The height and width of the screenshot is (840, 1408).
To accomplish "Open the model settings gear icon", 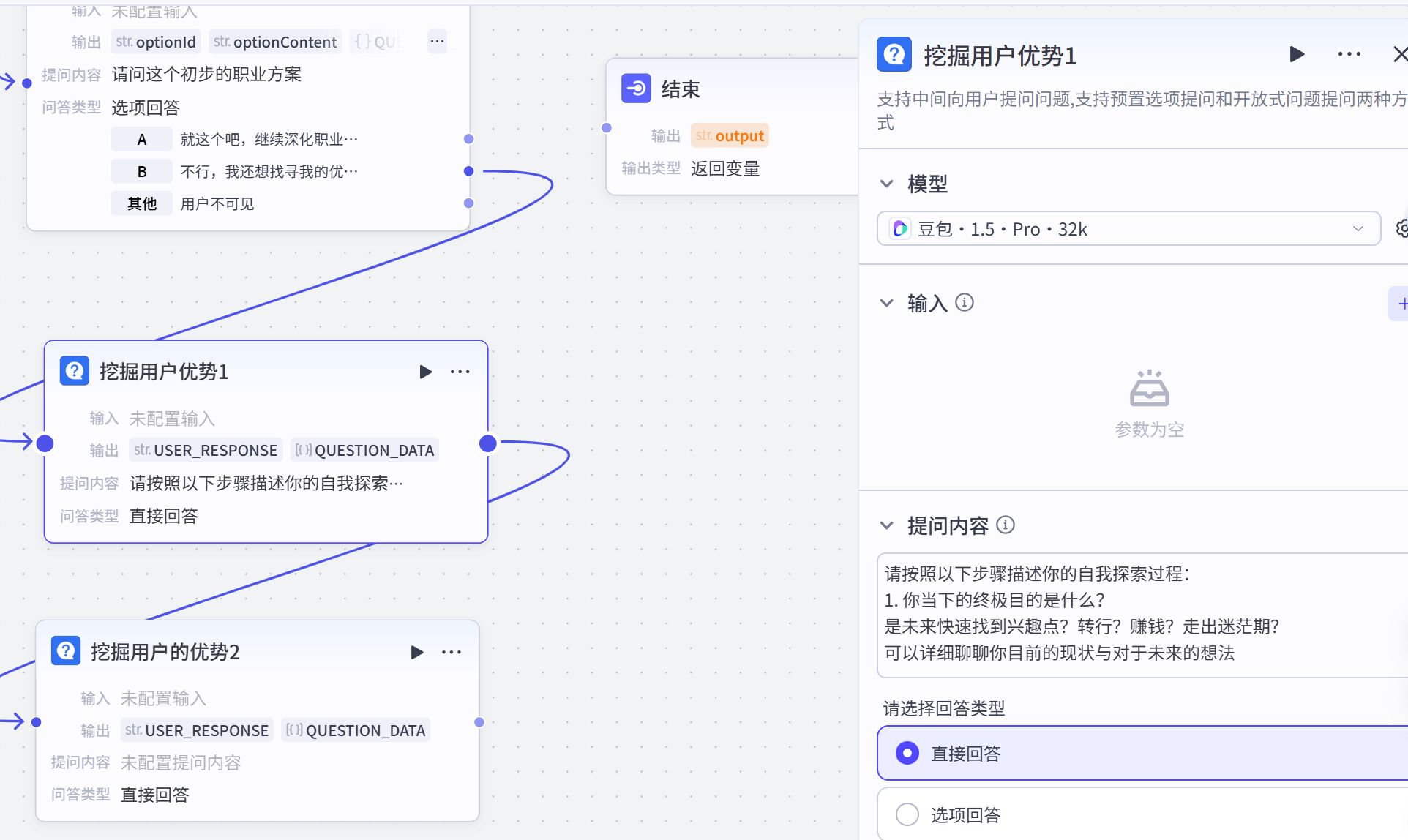I will pos(1401,229).
